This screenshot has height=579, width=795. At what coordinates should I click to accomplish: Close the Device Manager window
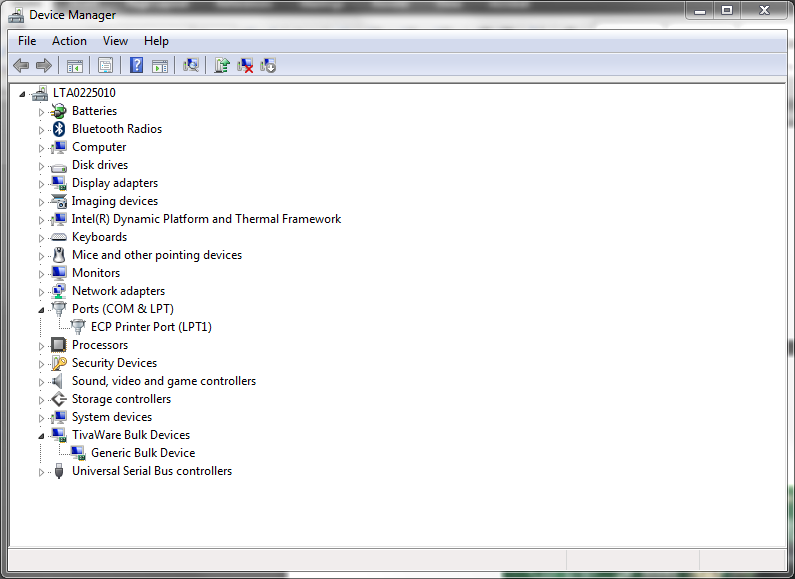[x=765, y=11]
